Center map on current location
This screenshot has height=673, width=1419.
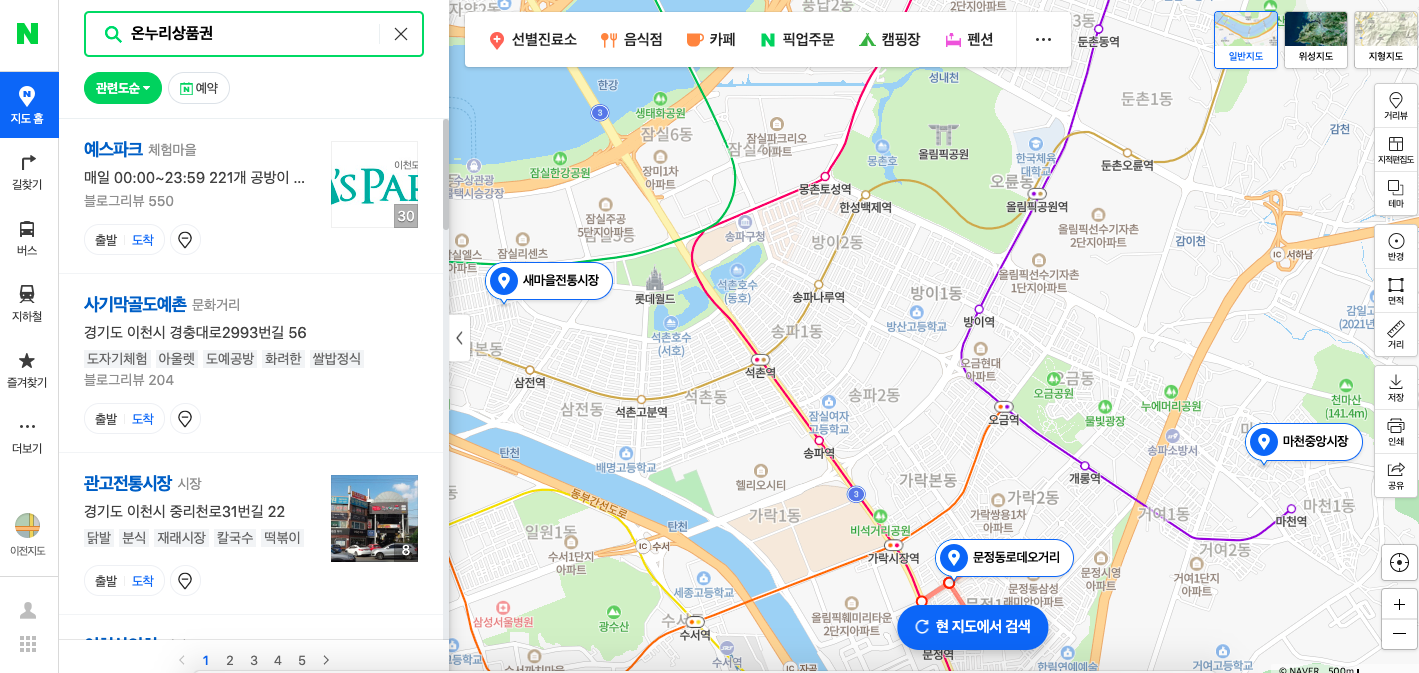click(x=1399, y=563)
